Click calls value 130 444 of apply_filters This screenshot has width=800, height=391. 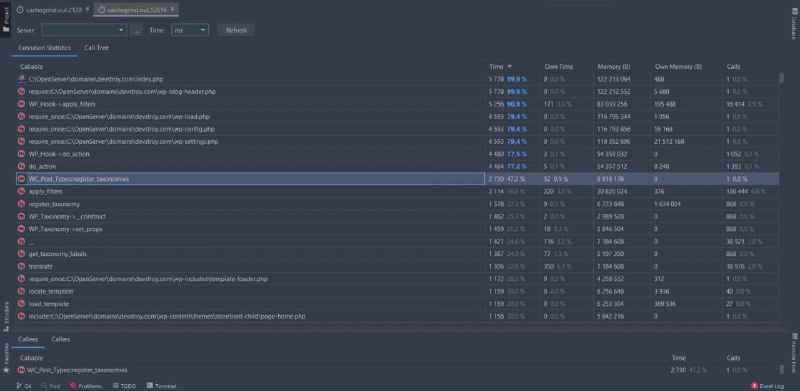click(736, 191)
